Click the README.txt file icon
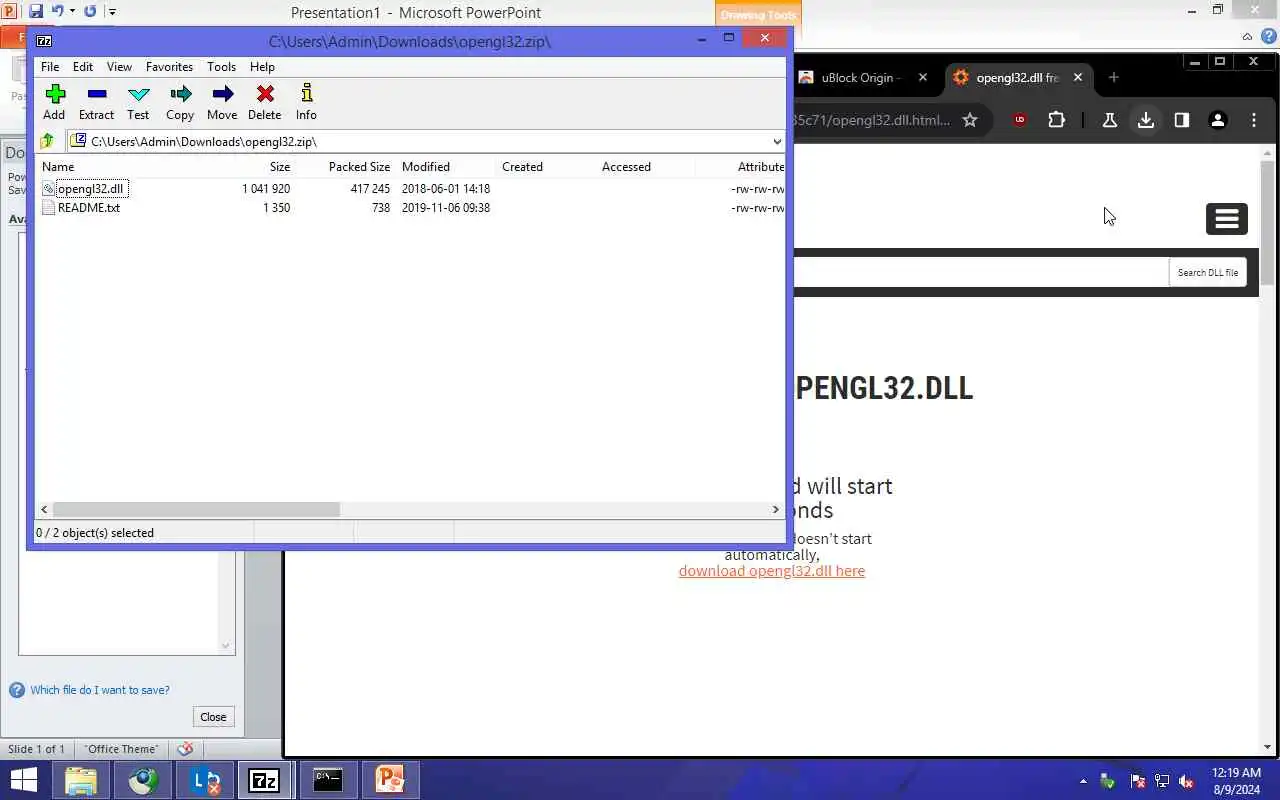This screenshot has height=800, width=1280. pos(49,208)
